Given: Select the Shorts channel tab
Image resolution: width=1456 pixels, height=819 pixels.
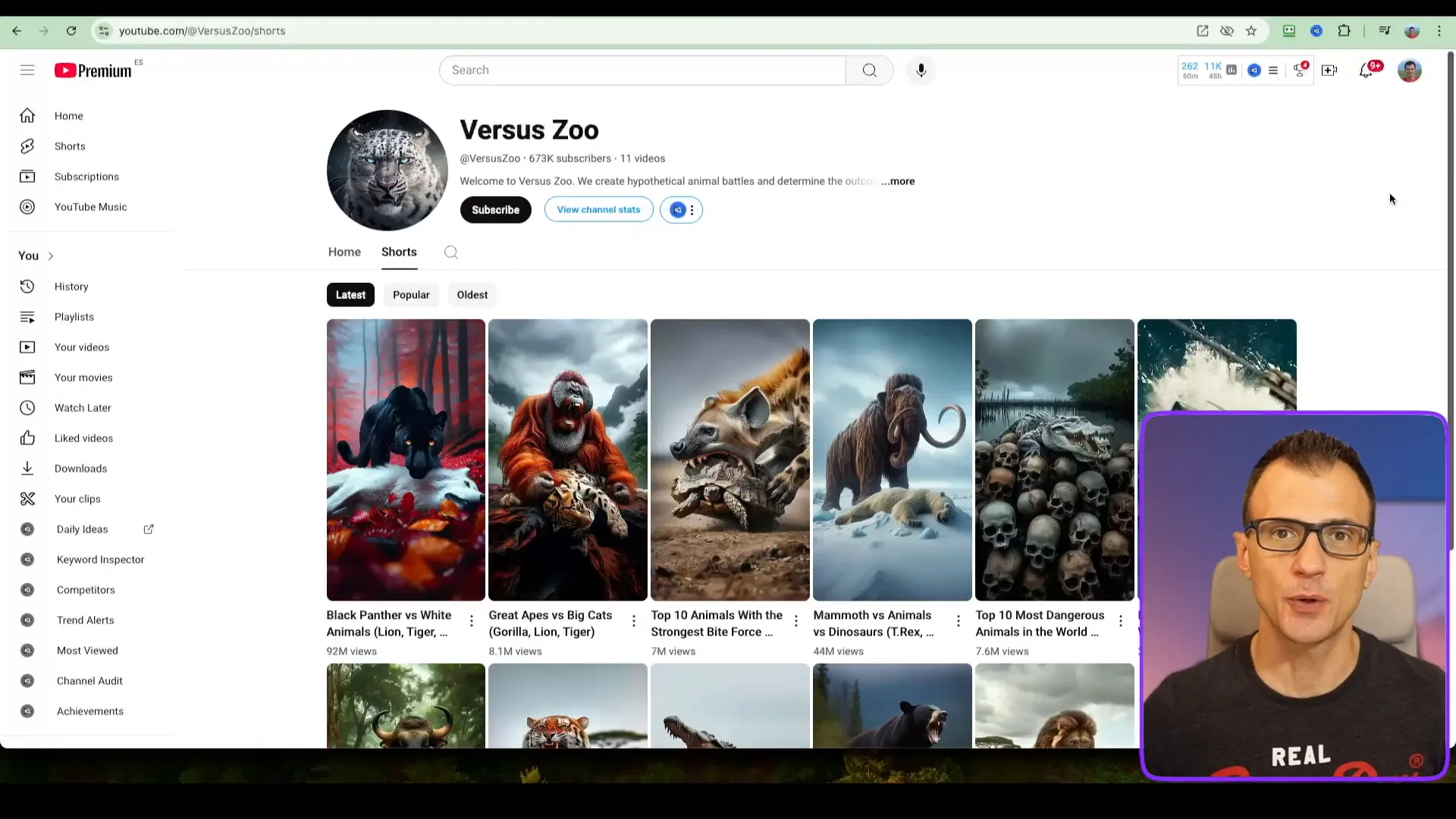Looking at the screenshot, I should click(x=399, y=252).
